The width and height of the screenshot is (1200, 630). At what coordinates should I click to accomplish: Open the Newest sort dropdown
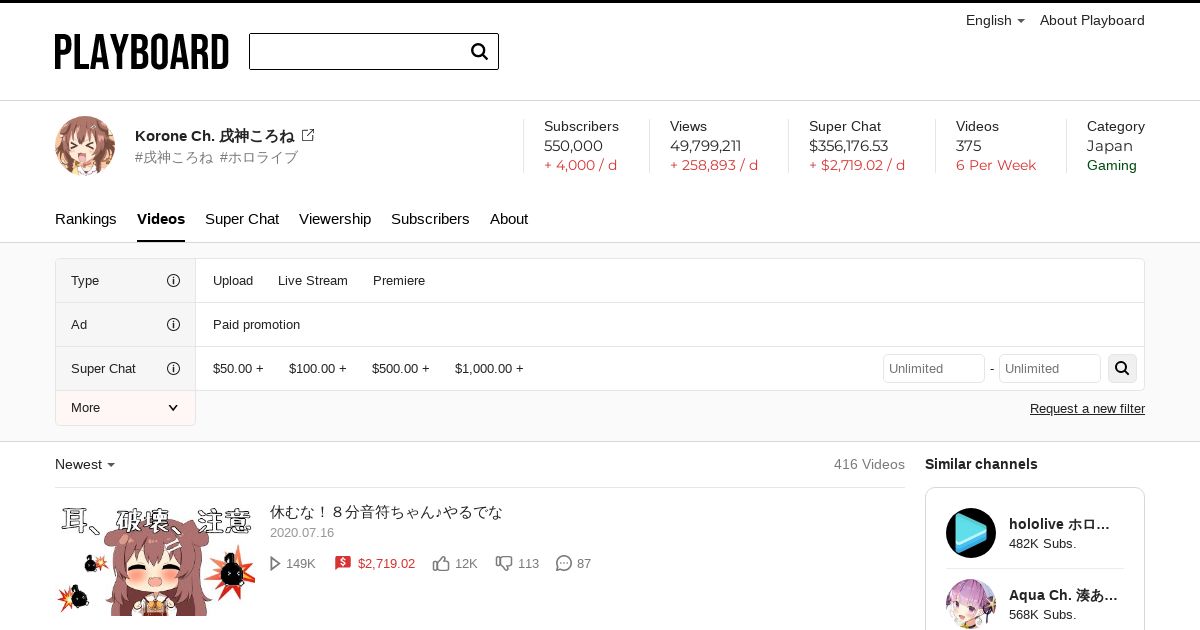(85, 465)
